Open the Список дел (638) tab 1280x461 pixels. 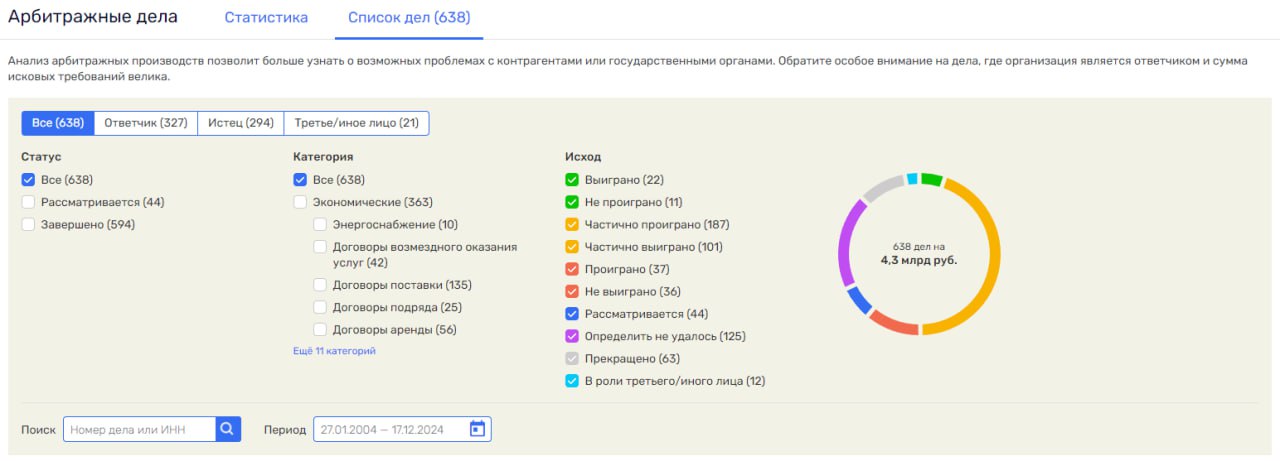(409, 18)
